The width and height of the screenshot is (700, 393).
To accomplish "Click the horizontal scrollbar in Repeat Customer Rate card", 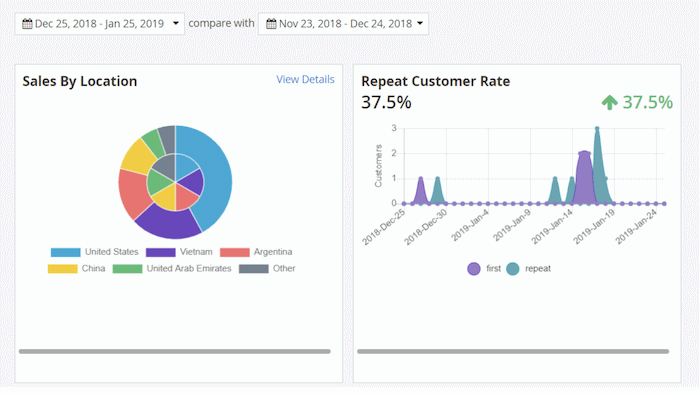I will (513, 351).
